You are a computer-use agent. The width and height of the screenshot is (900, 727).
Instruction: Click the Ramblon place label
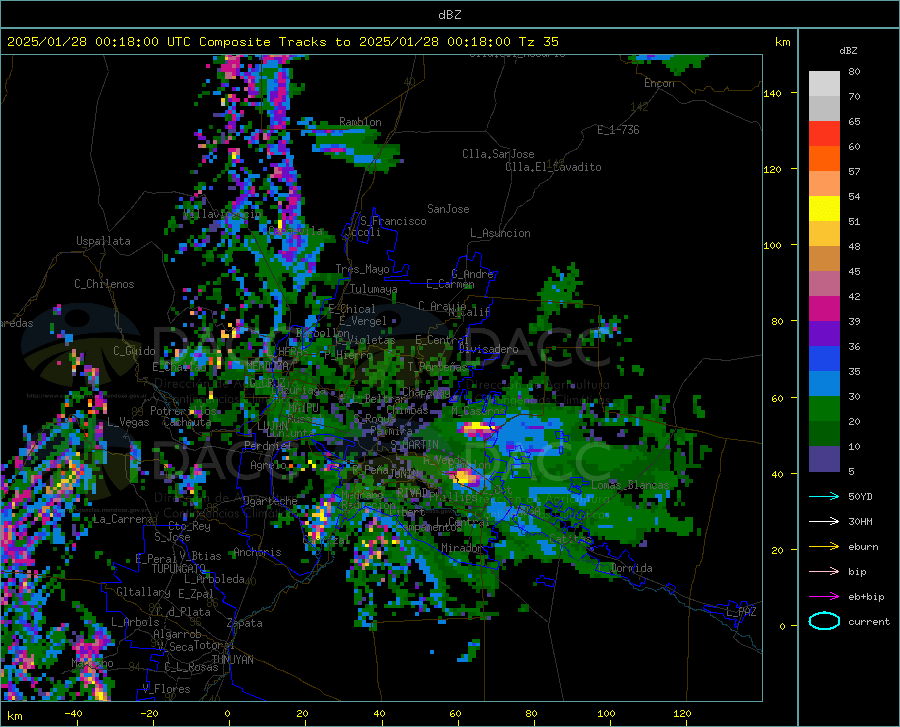click(x=360, y=122)
